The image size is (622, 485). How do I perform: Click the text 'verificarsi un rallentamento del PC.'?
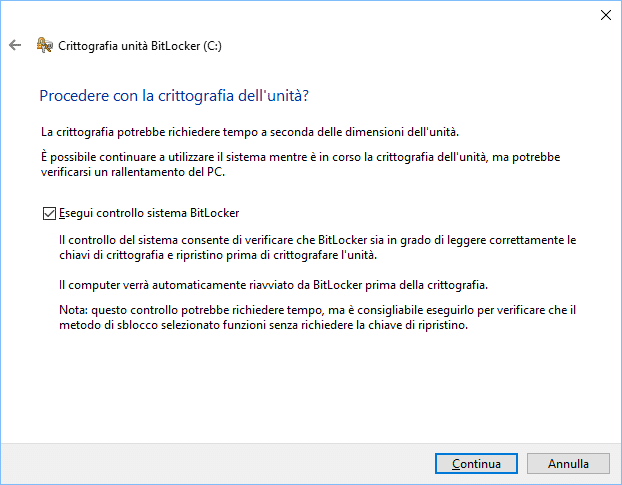[x=133, y=172]
